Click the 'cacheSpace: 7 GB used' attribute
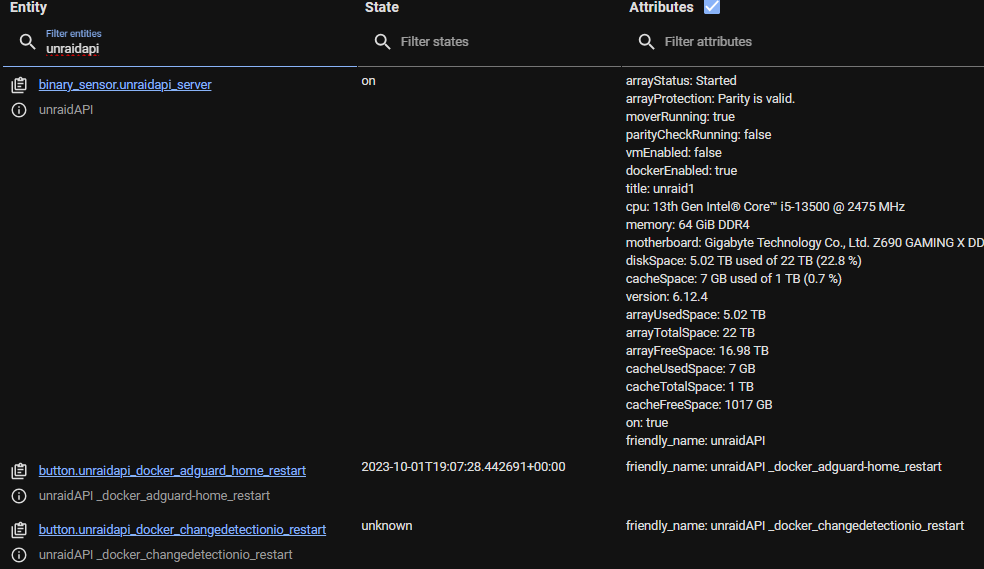The height and width of the screenshot is (569, 984). pos(734,279)
